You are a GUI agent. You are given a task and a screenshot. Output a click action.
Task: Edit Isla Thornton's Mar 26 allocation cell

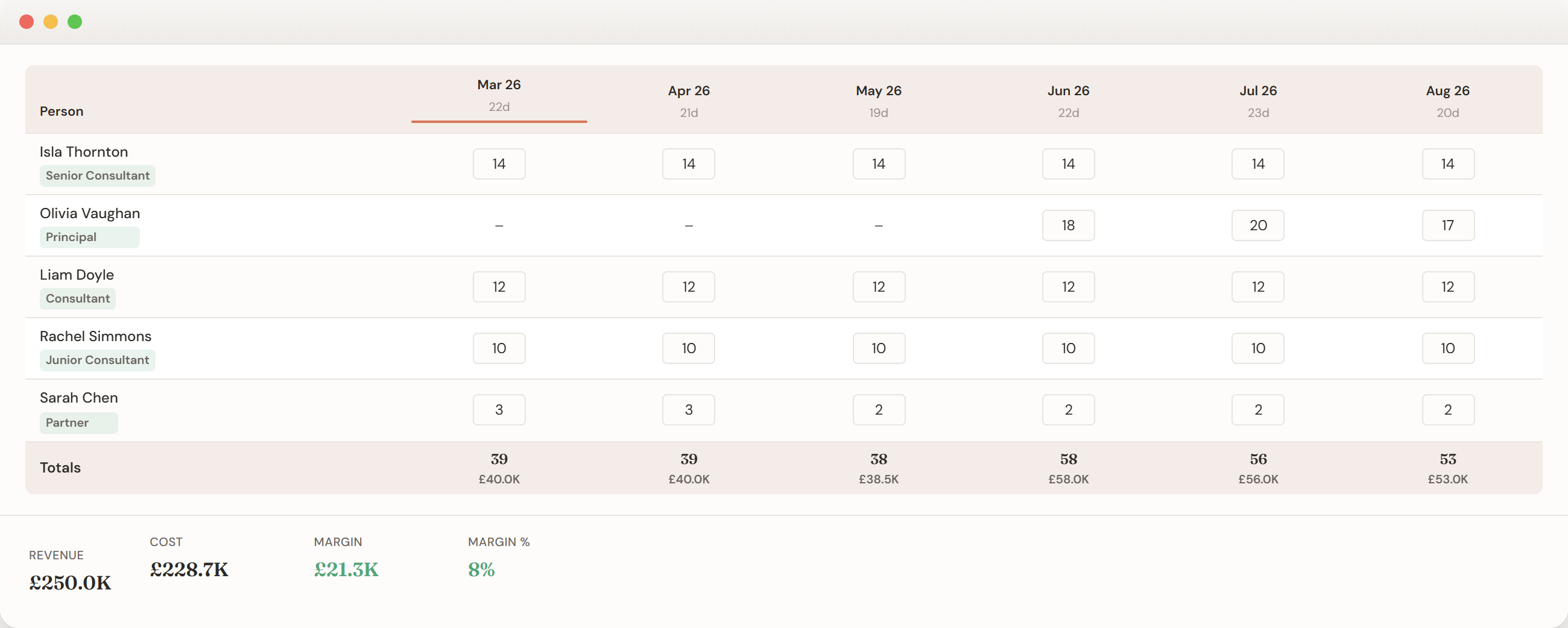click(x=499, y=164)
